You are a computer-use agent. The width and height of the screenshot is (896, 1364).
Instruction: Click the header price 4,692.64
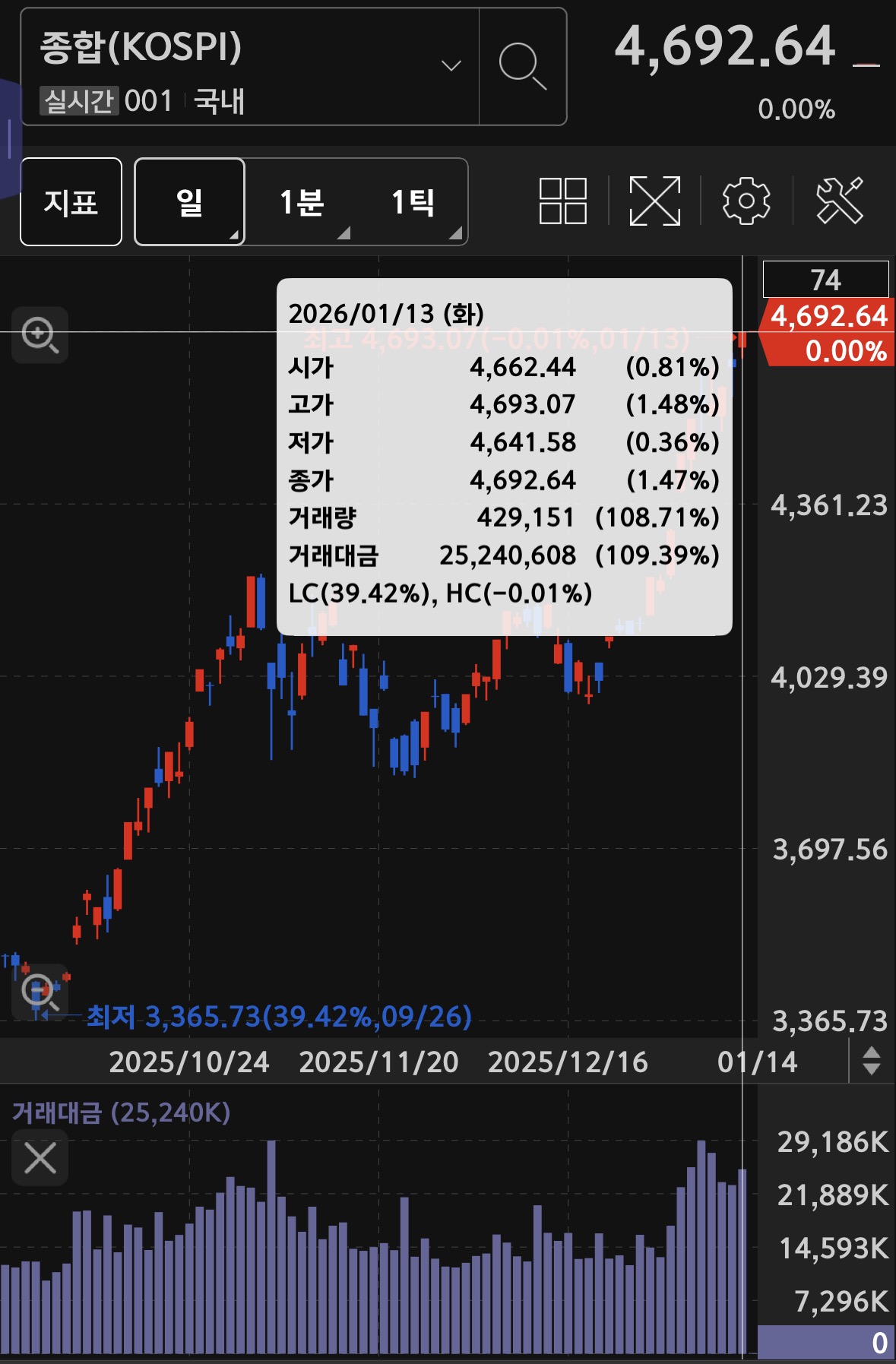click(725, 46)
